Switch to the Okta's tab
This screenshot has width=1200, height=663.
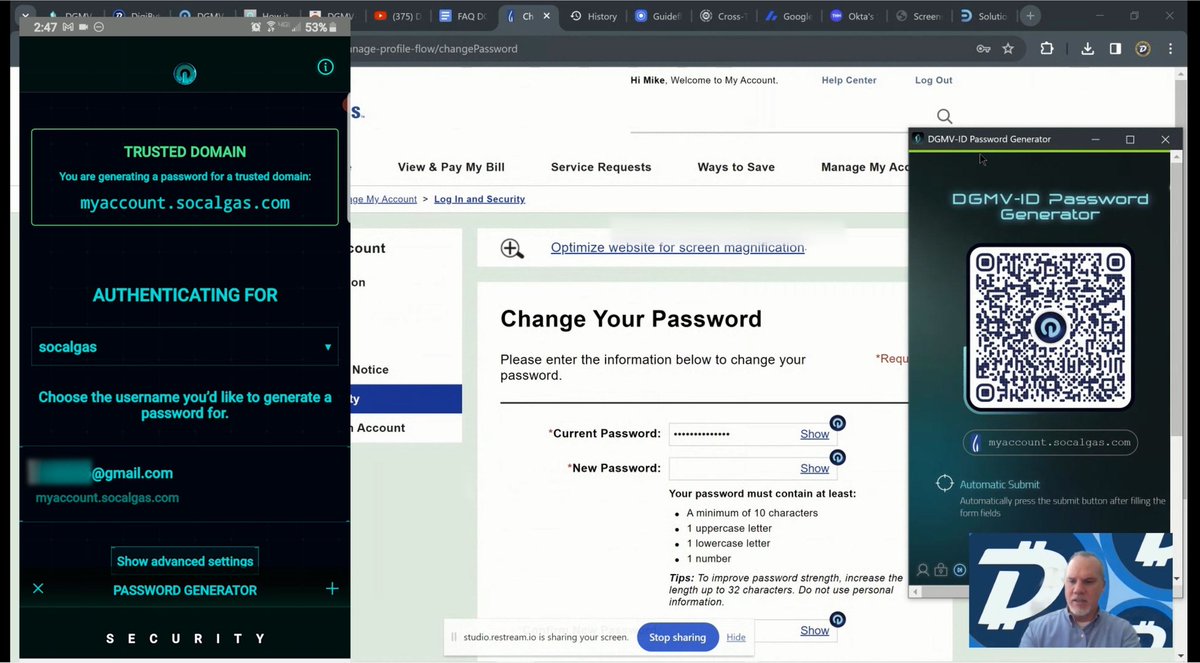(855, 16)
